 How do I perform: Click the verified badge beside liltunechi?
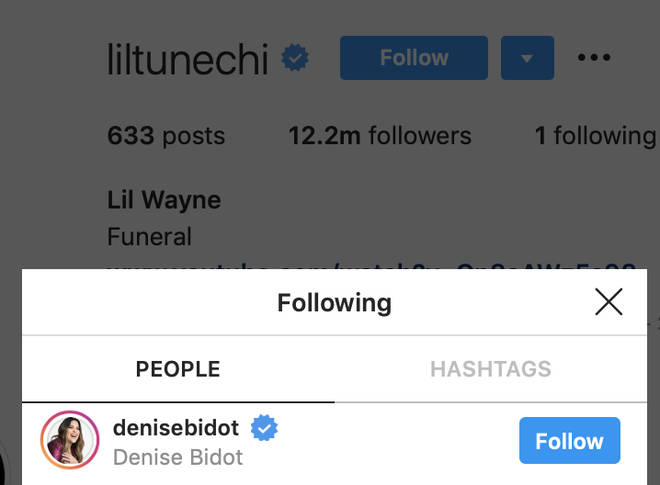click(x=295, y=58)
